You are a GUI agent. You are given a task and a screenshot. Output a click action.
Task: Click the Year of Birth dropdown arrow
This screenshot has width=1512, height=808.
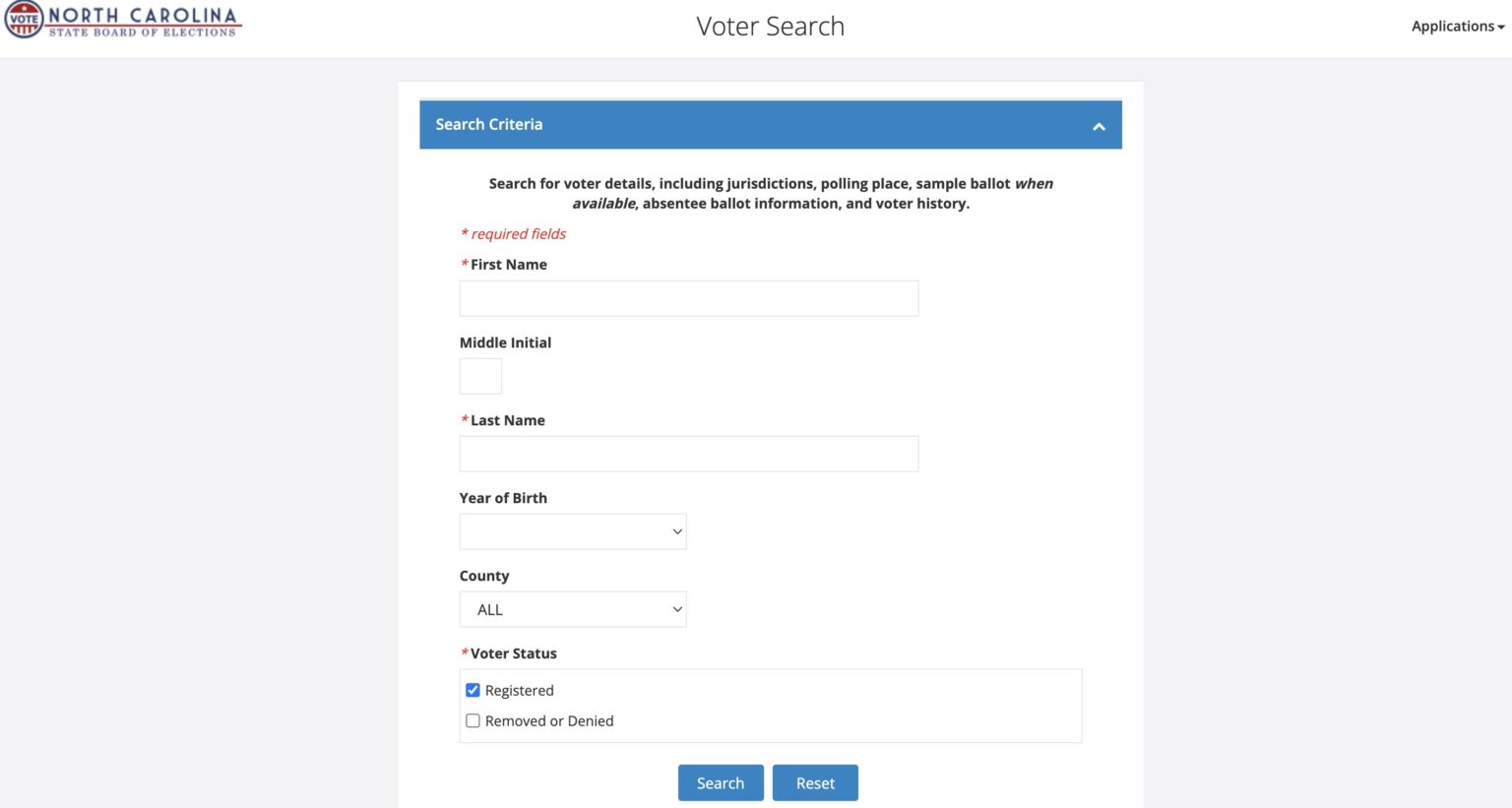click(677, 531)
